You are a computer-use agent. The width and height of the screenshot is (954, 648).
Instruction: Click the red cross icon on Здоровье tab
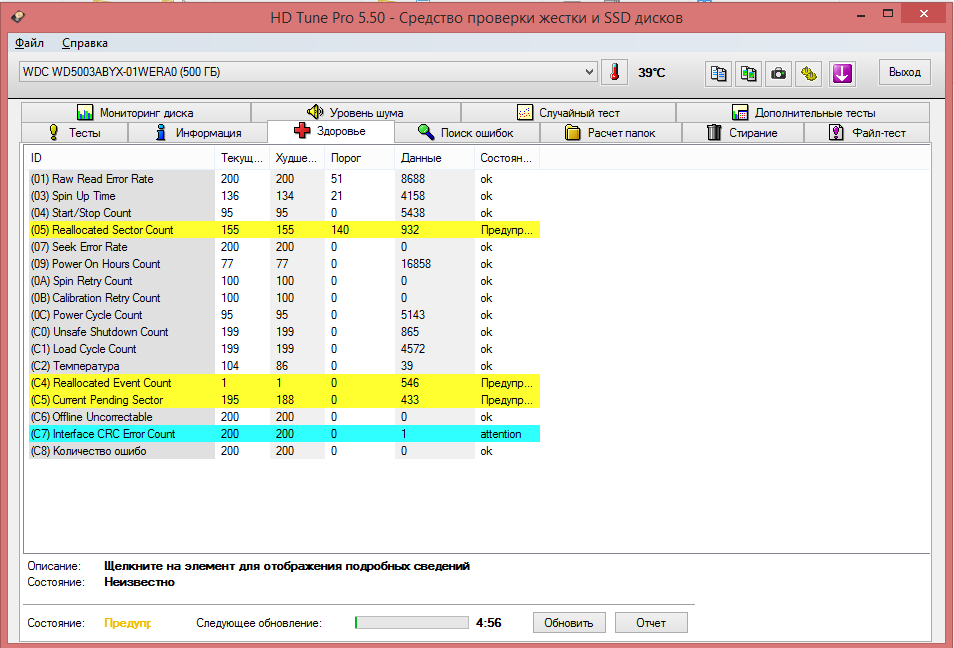click(x=302, y=130)
